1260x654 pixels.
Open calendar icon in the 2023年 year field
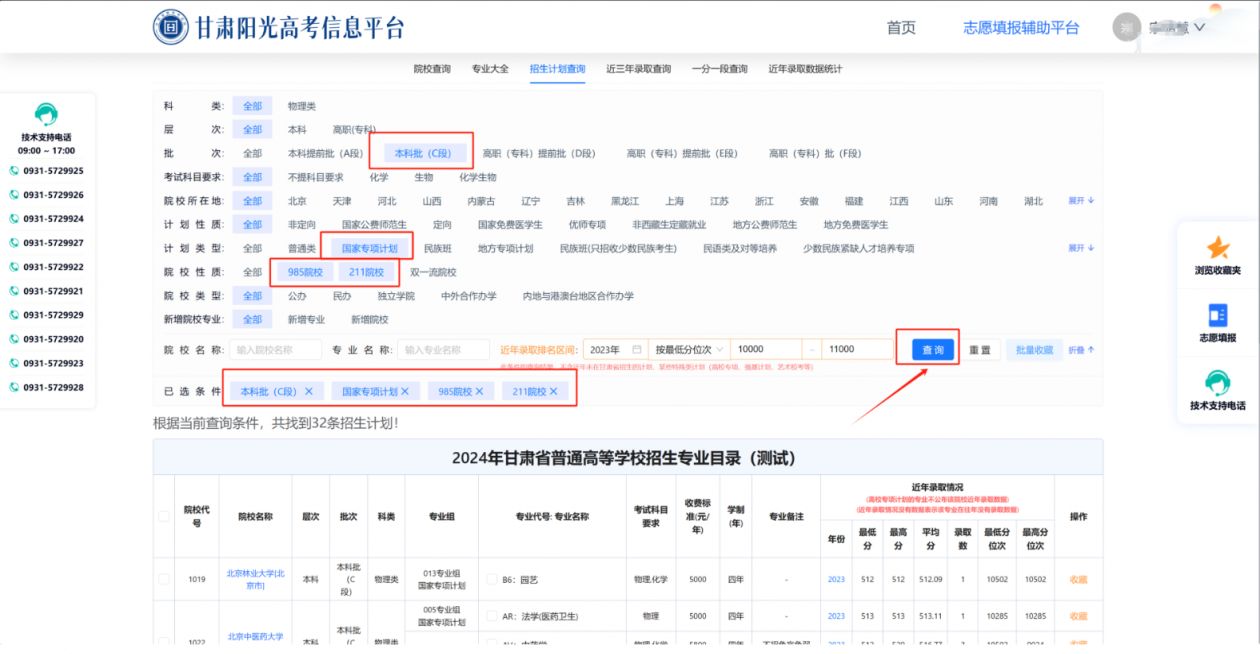tap(637, 349)
